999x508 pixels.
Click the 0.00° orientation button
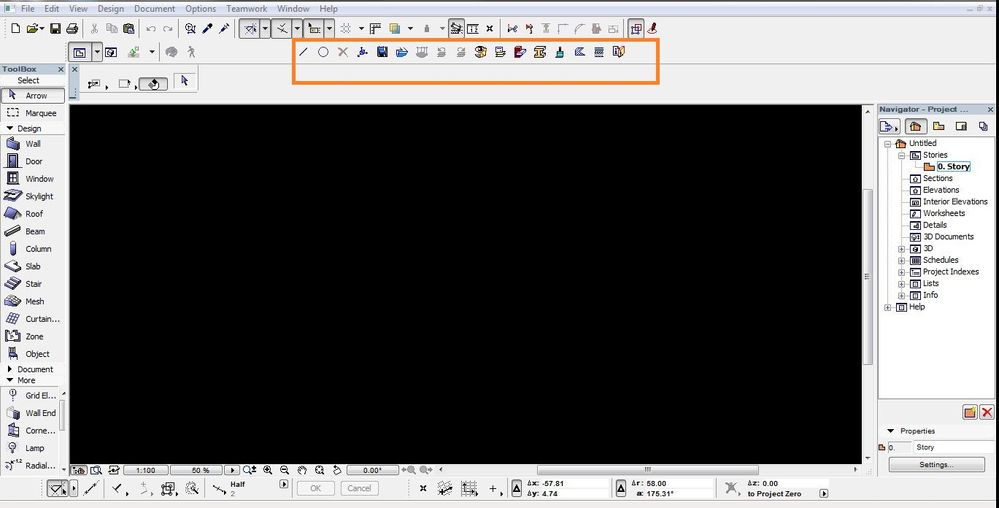coord(372,470)
